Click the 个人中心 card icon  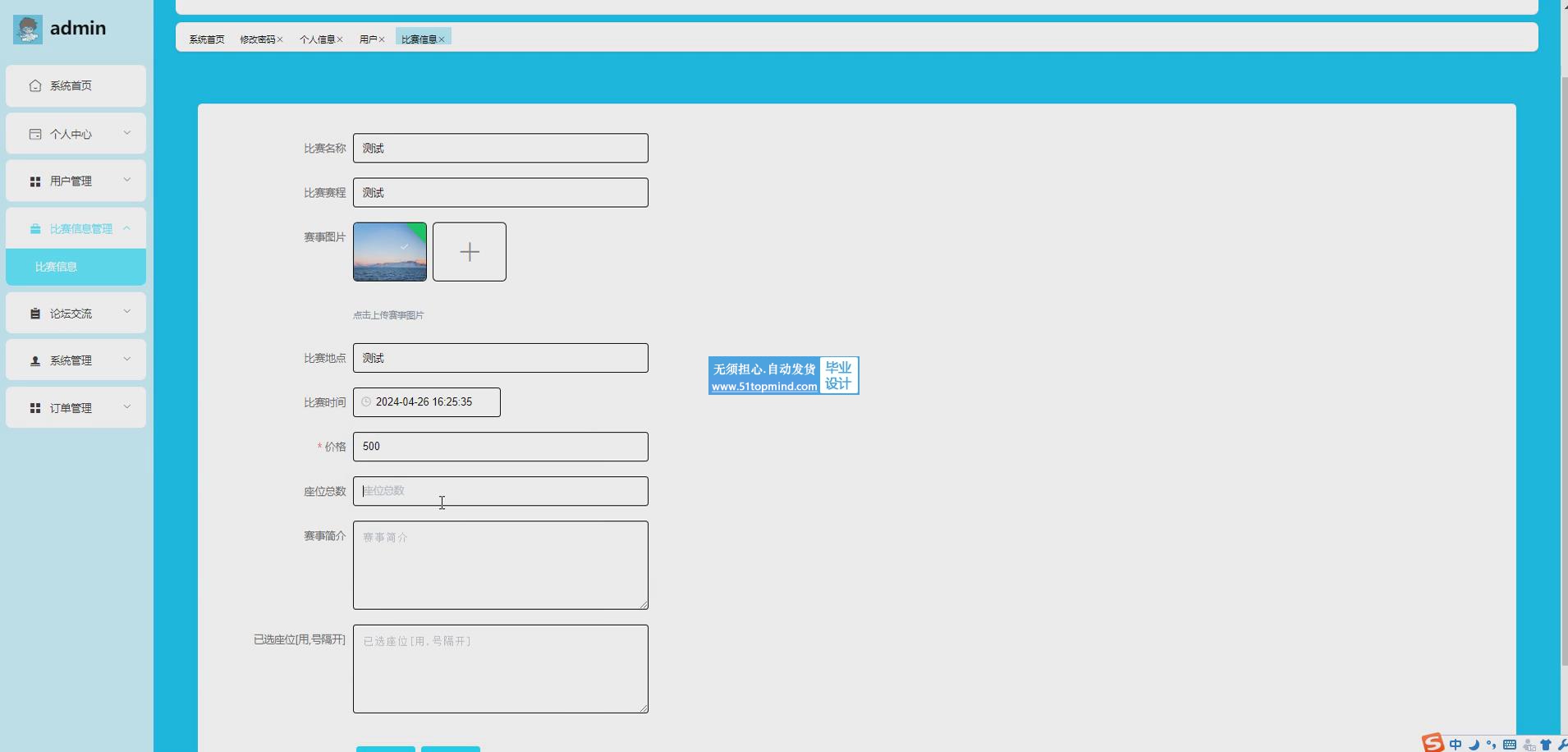tap(35, 134)
